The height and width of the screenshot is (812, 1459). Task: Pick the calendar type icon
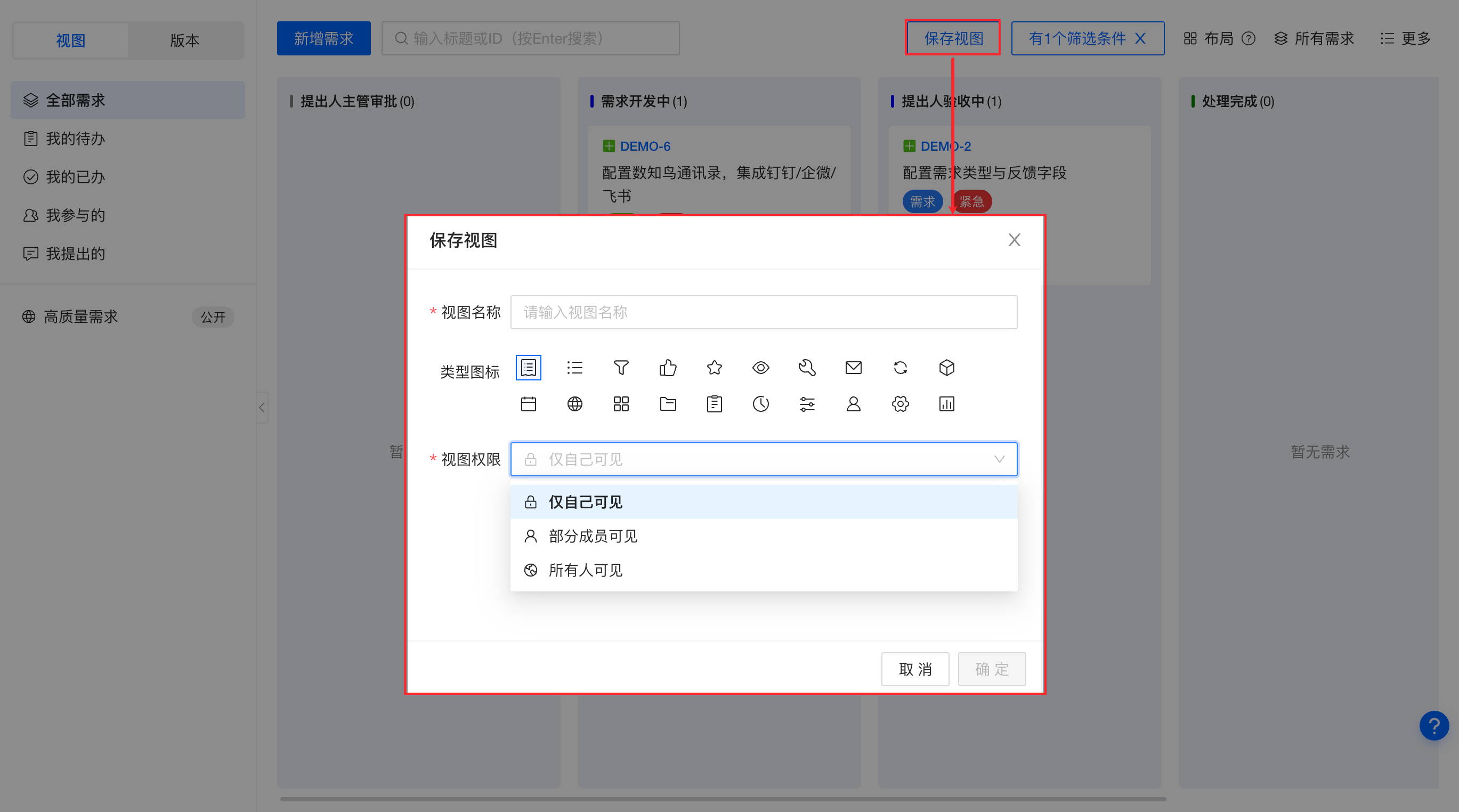pyautogui.click(x=529, y=404)
